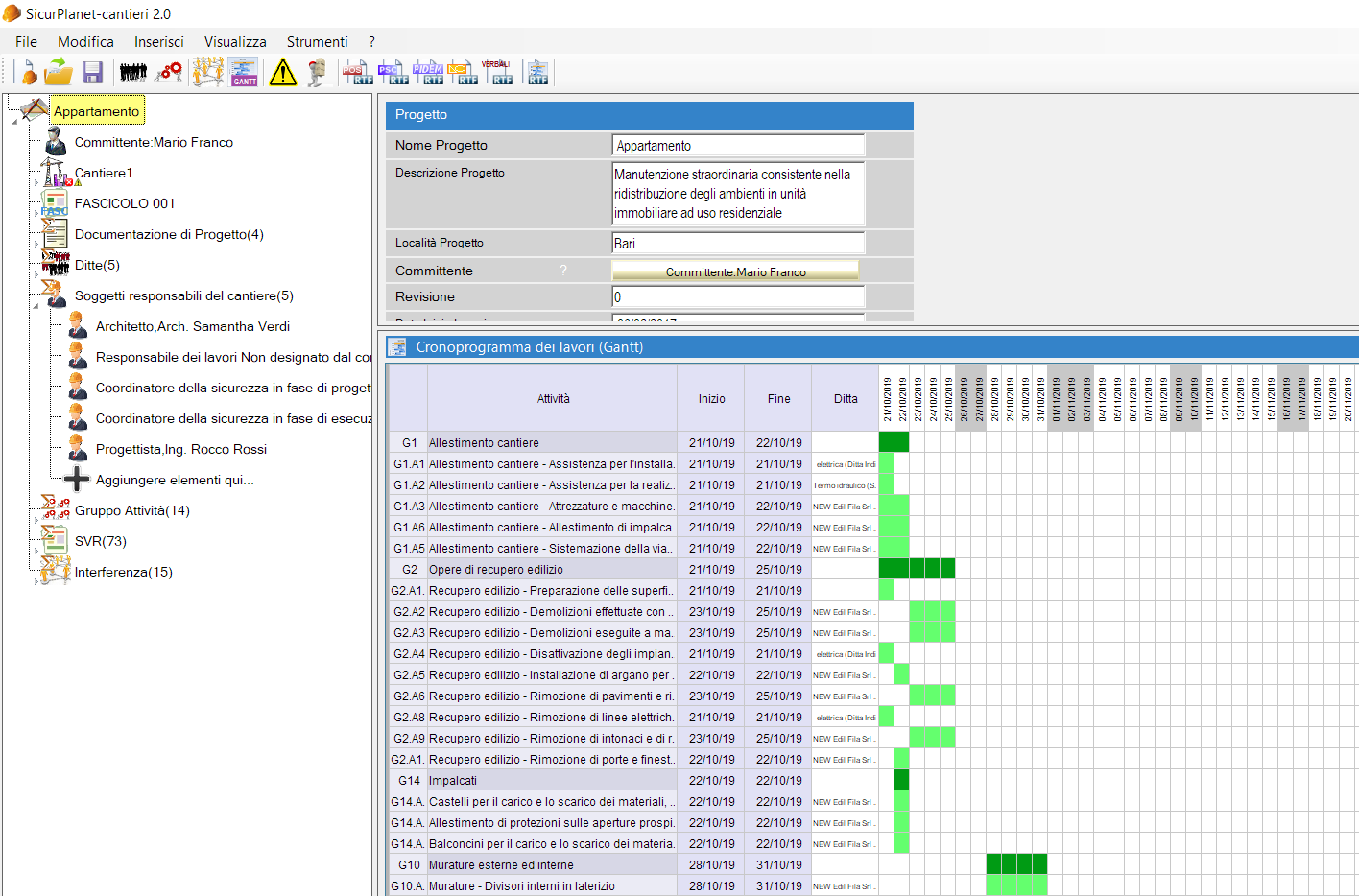The image size is (1359, 896).
Task: Expand the Cantiere1 tree node
Action: click(x=36, y=182)
